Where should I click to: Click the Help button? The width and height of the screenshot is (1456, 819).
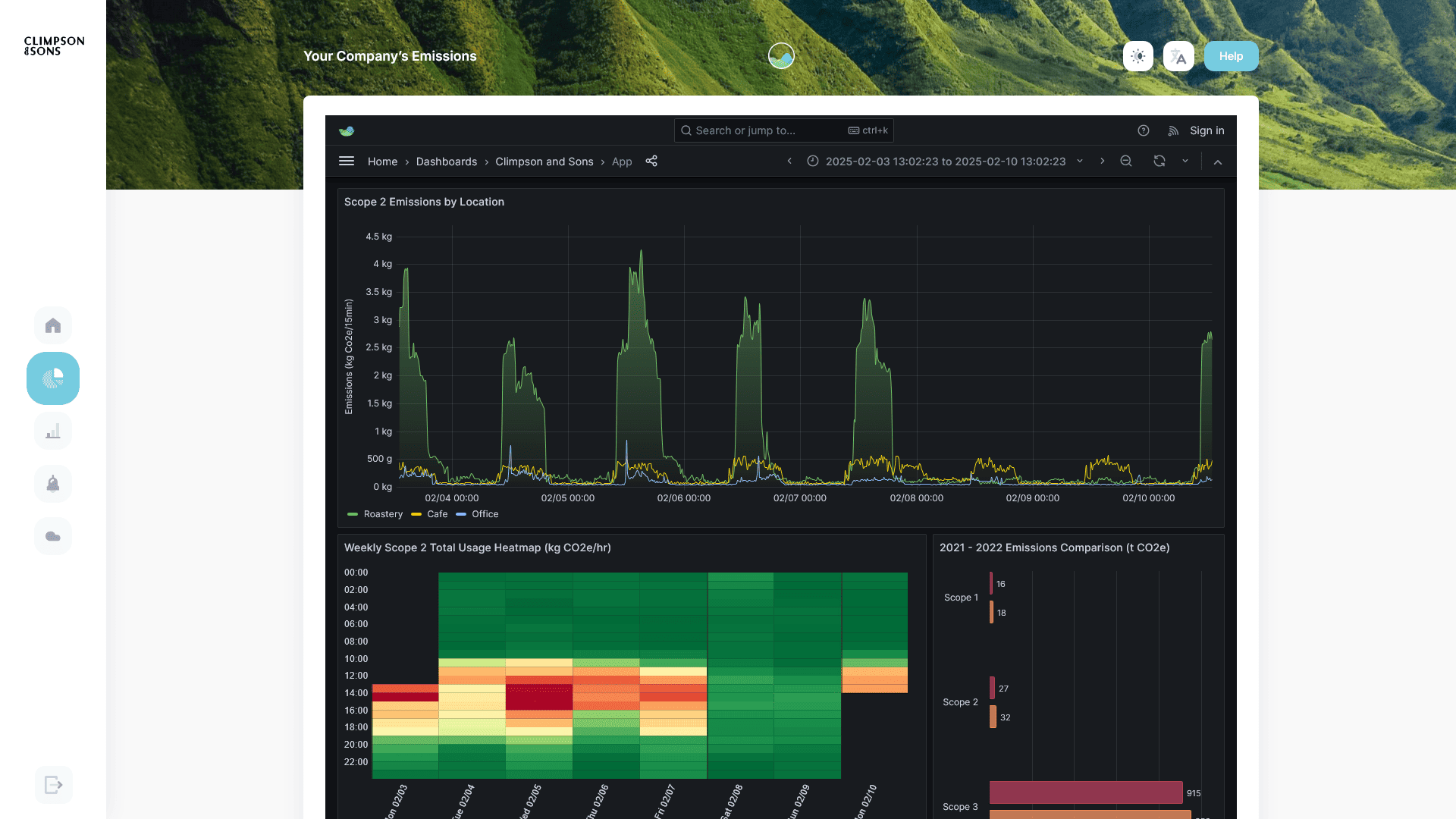point(1231,56)
